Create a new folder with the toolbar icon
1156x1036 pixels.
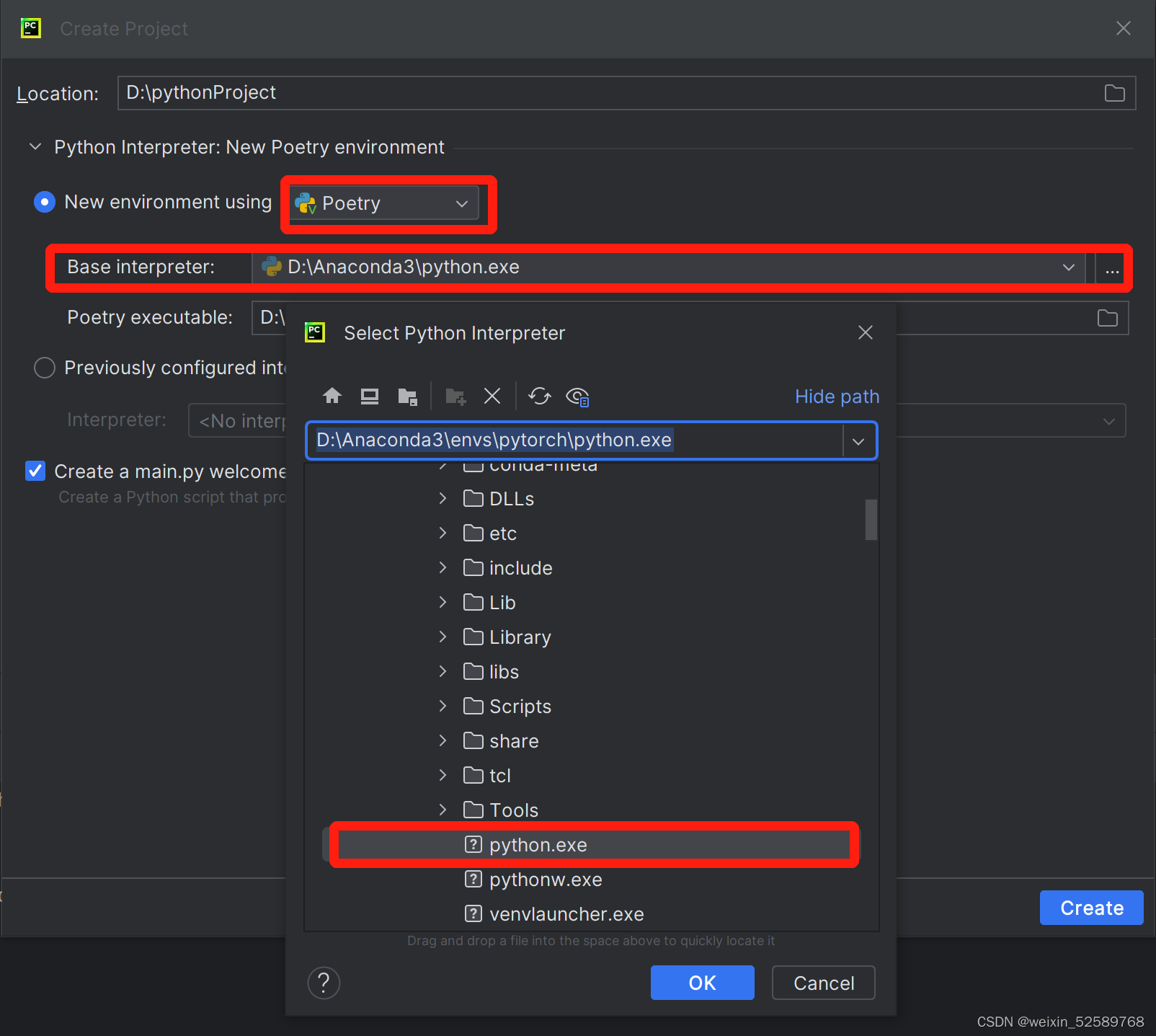pyautogui.click(x=455, y=396)
